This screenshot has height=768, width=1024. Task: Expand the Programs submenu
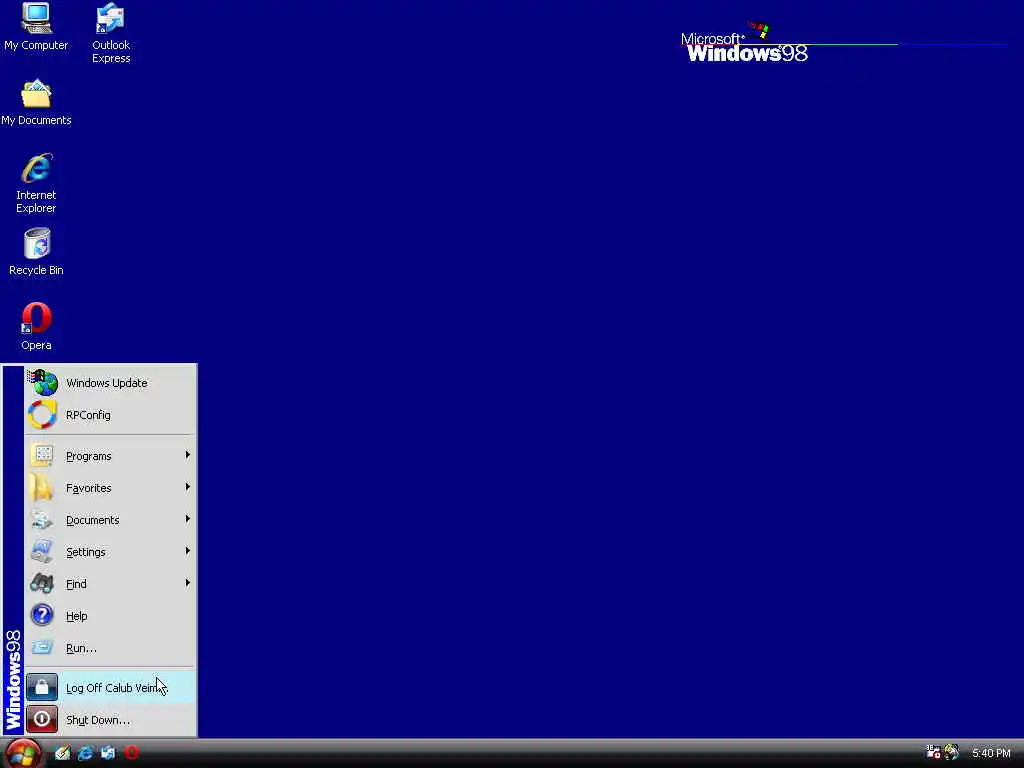110,456
